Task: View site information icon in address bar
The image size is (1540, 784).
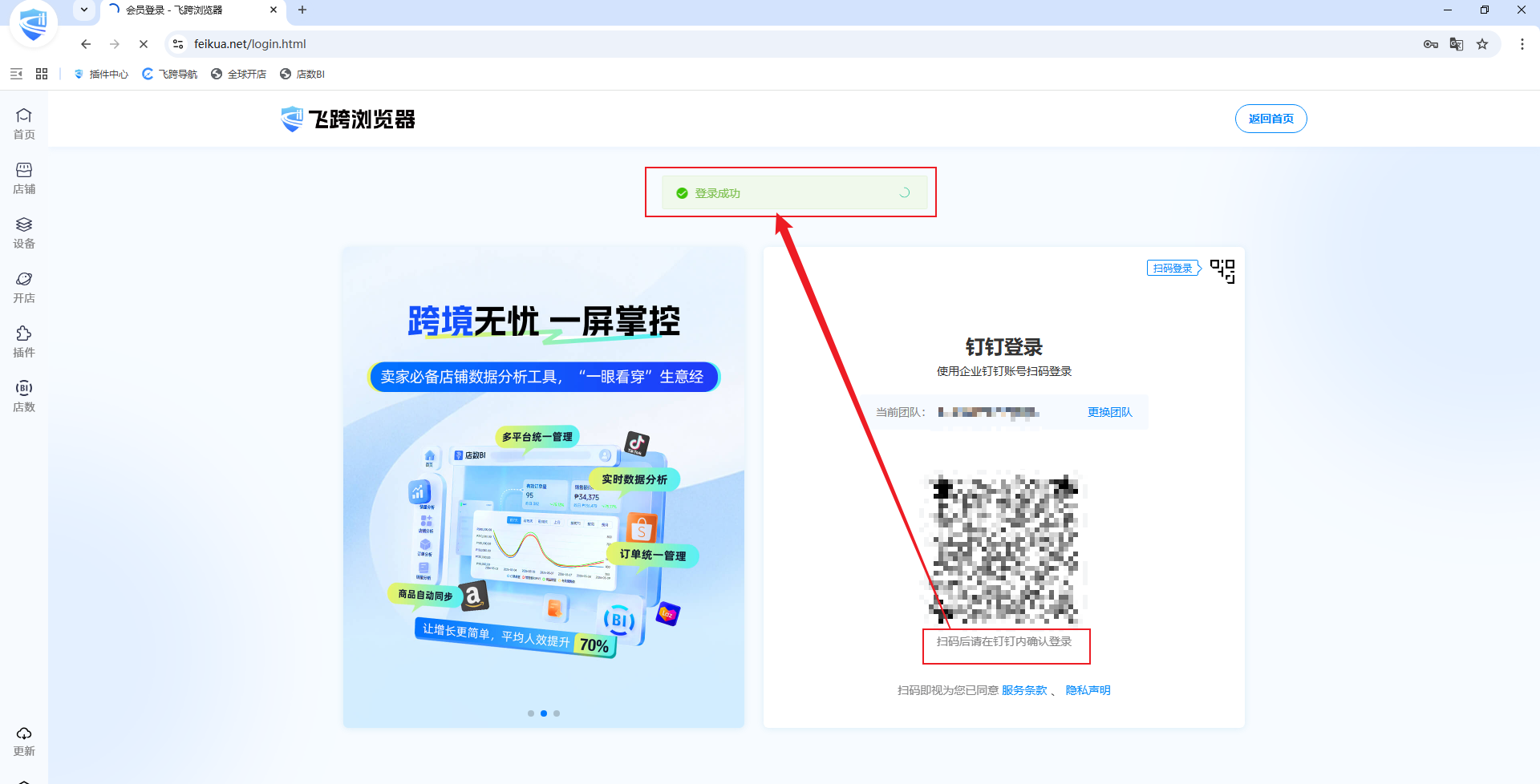Action: point(178,44)
